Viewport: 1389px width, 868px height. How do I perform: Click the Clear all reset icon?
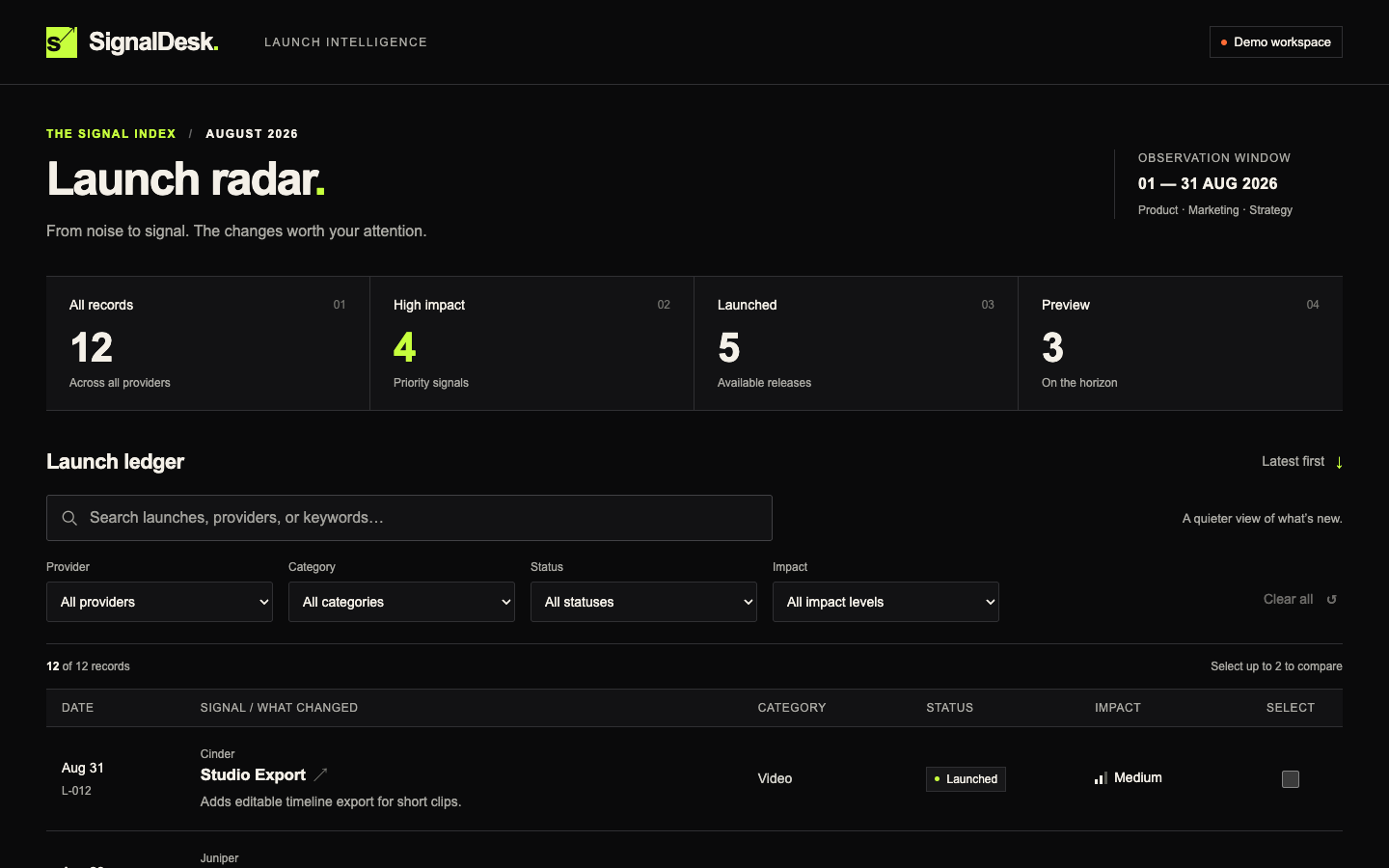pyautogui.click(x=1332, y=600)
